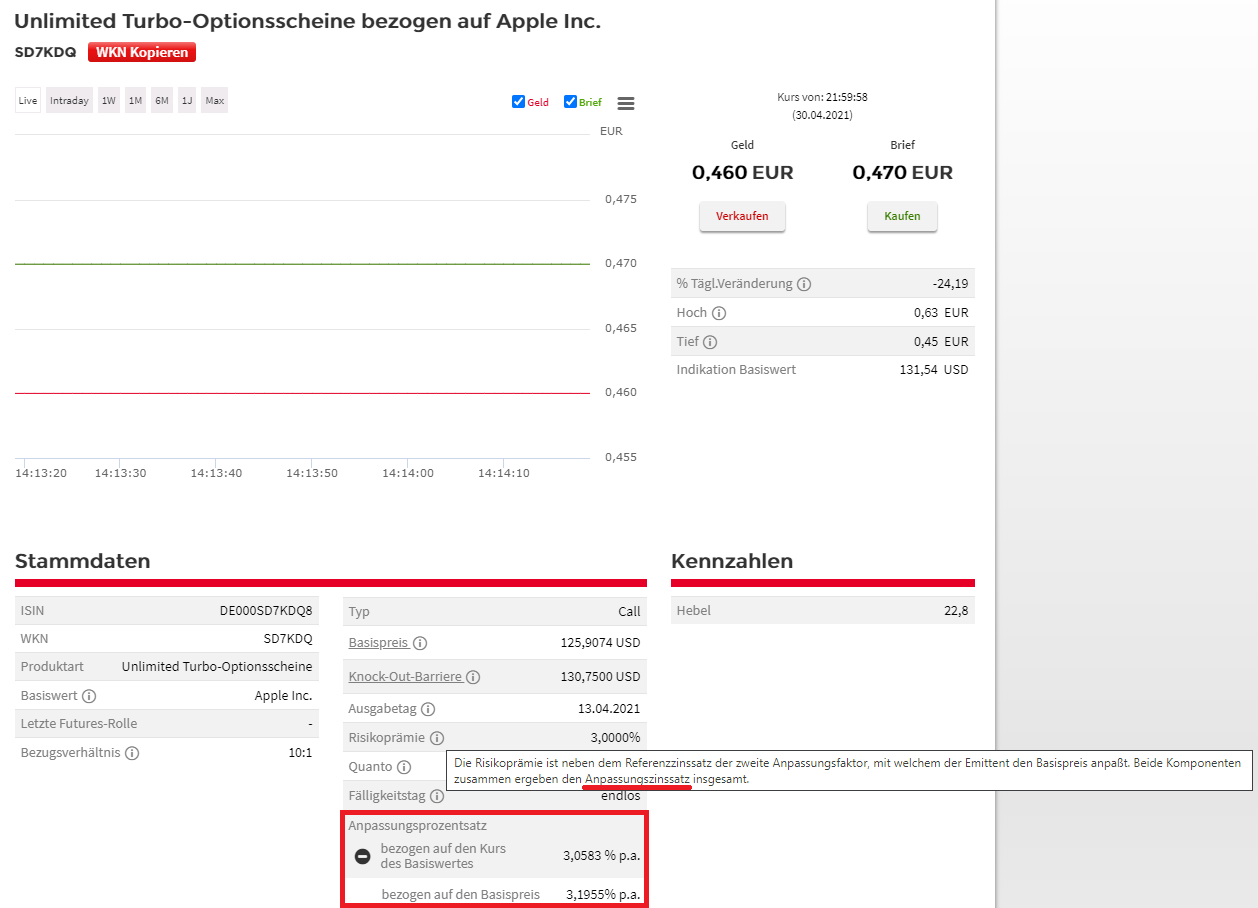The image size is (1258, 908).
Task: Click info icon beside Tief
Action: (710, 342)
